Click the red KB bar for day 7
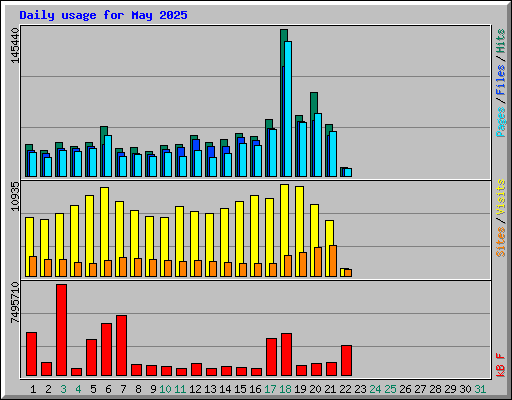The height and width of the screenshot is (400, 512). coord(122,346)
